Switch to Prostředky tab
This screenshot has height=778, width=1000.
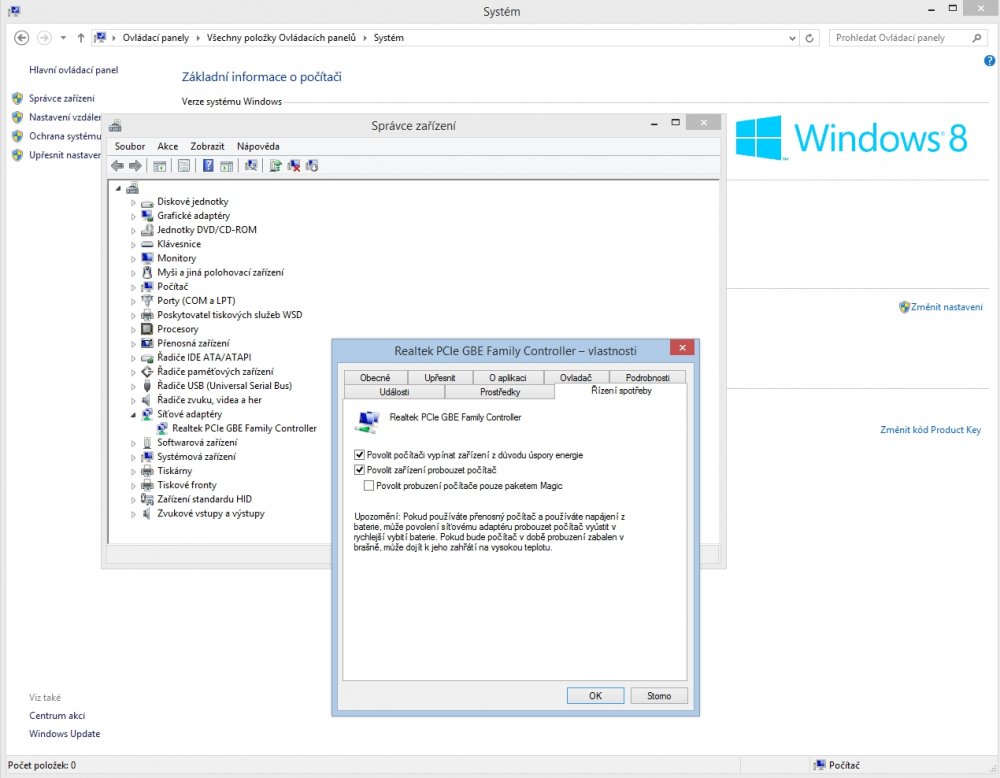coord(500,392)
